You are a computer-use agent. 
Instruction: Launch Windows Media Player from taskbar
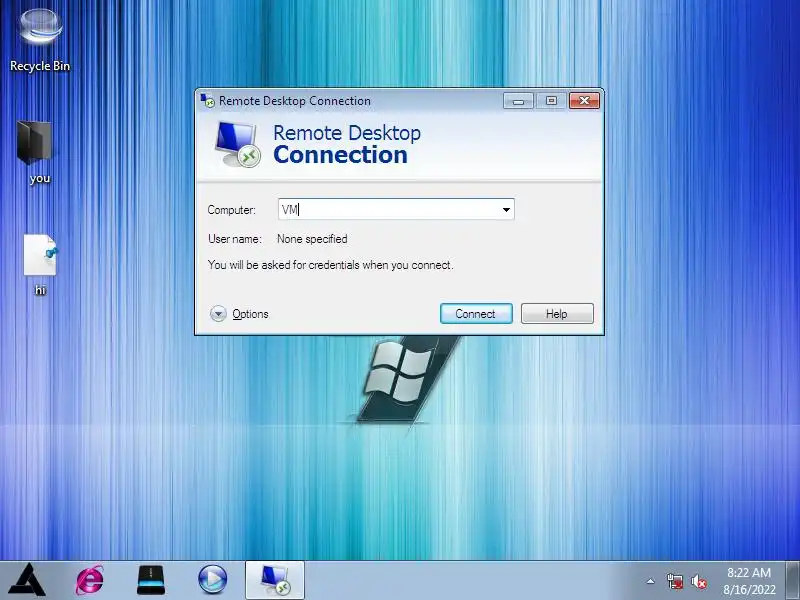212,580
